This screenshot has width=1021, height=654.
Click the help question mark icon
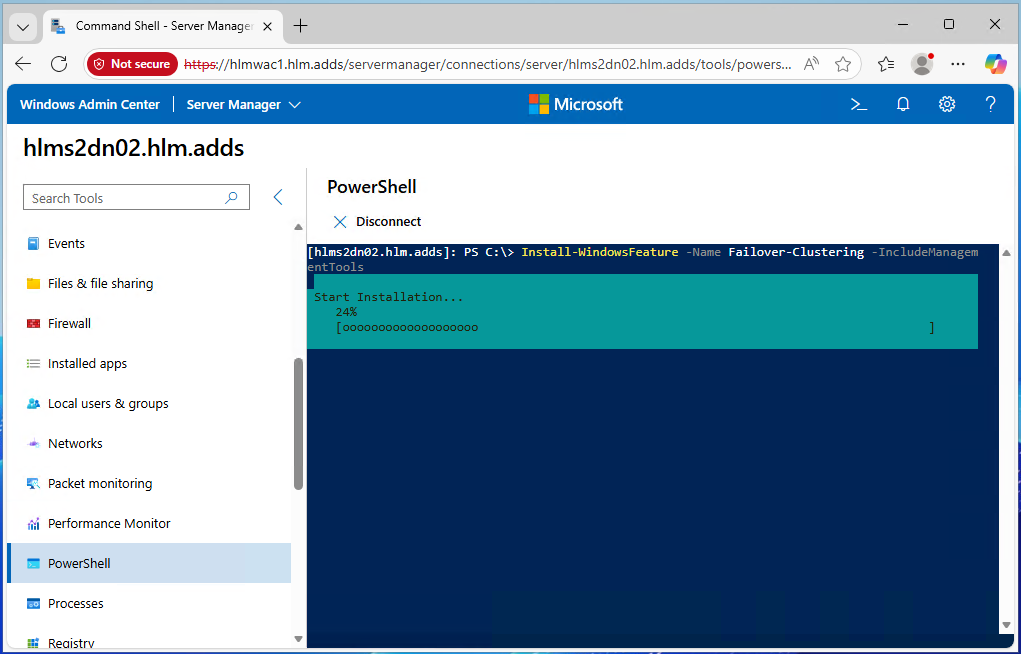click(990, 104)
